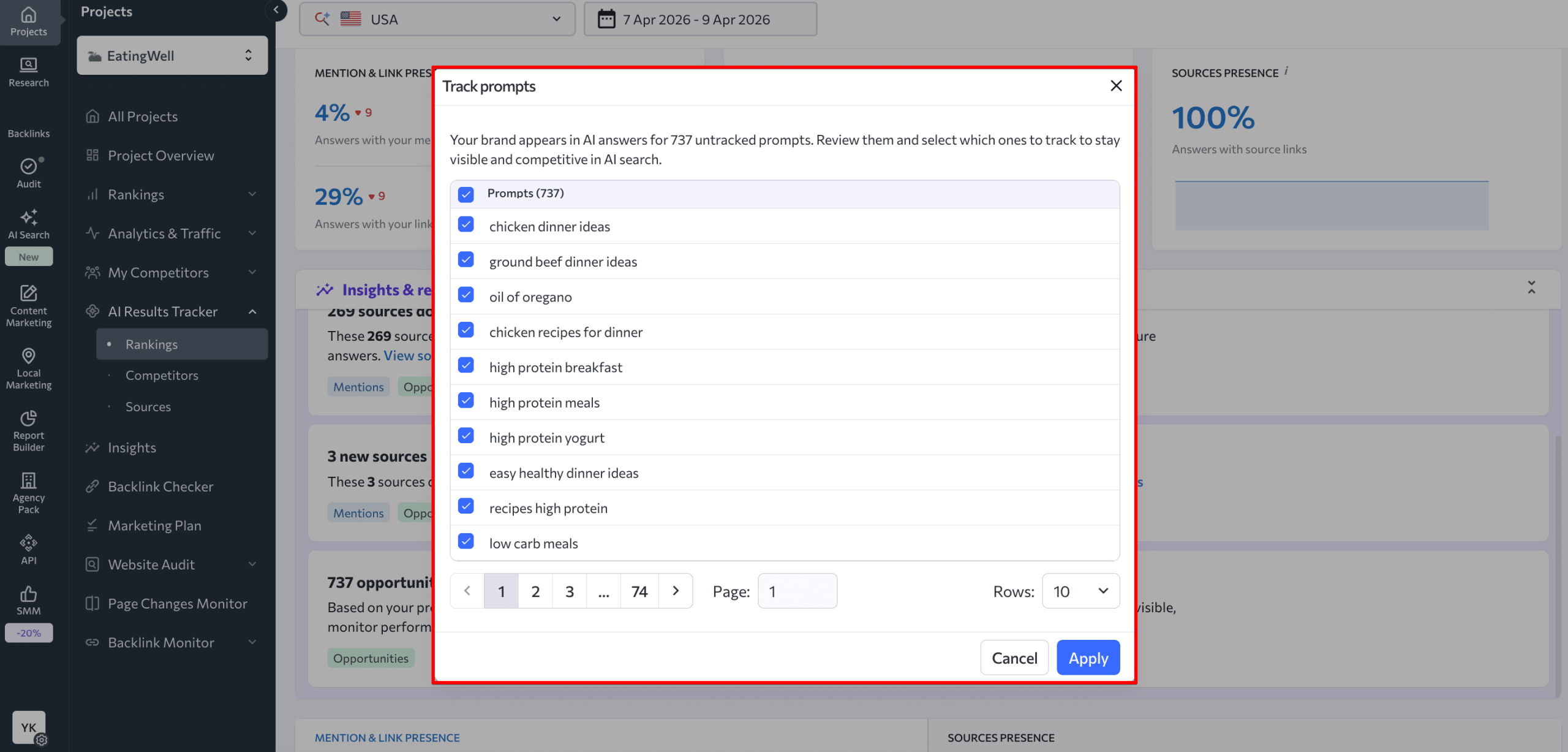1568x752 pixels.
Task: Open the Research section
Action: [x=28, y=72]
